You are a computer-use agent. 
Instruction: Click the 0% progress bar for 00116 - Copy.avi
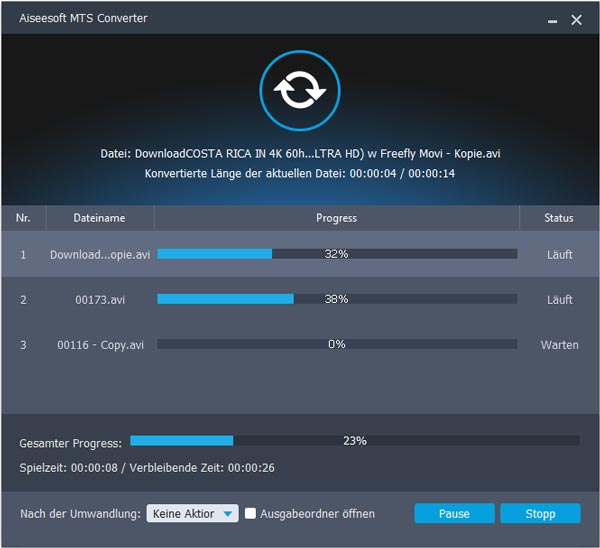(337, 344)
